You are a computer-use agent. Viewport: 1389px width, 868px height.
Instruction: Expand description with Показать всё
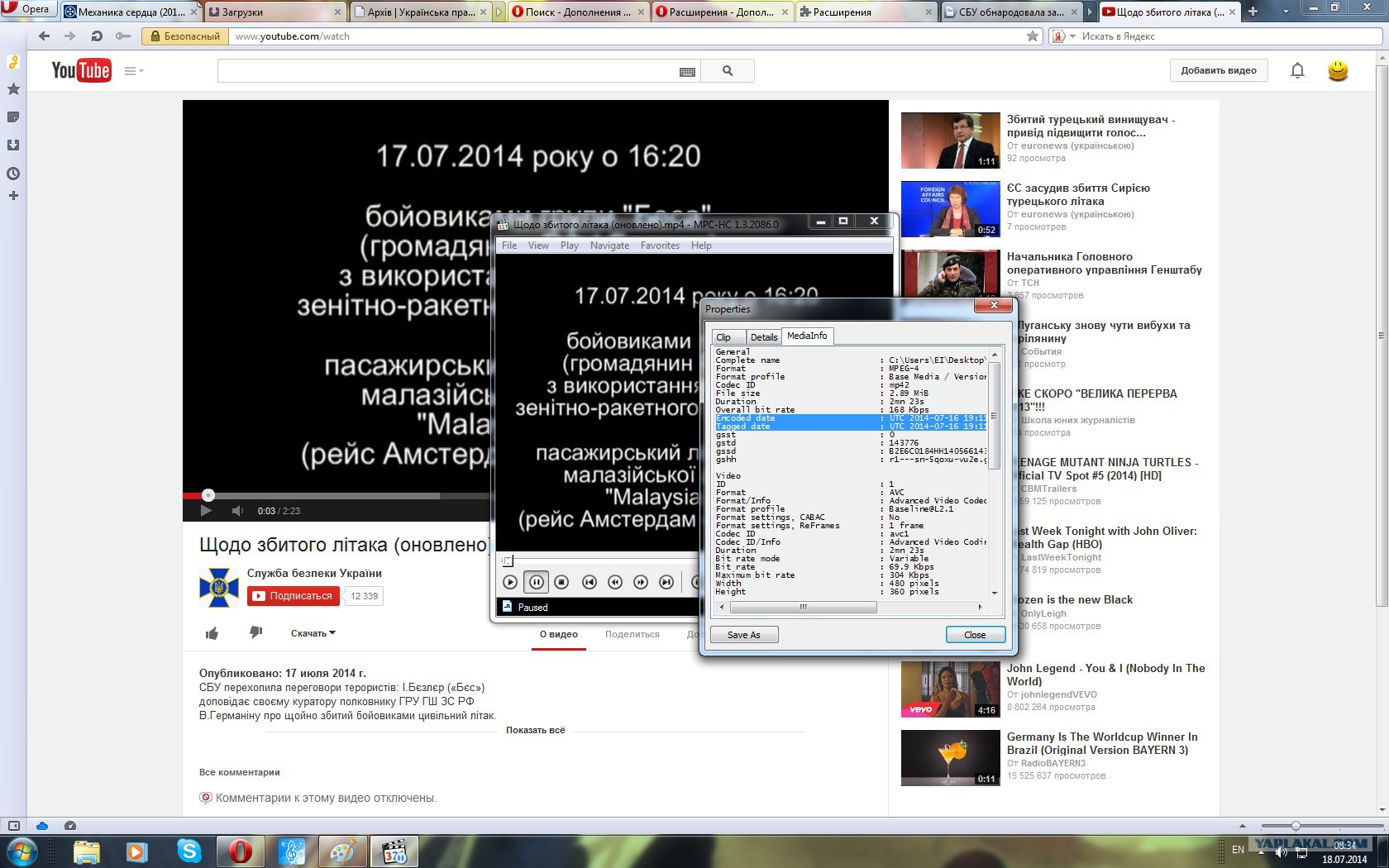coord(536,730)
